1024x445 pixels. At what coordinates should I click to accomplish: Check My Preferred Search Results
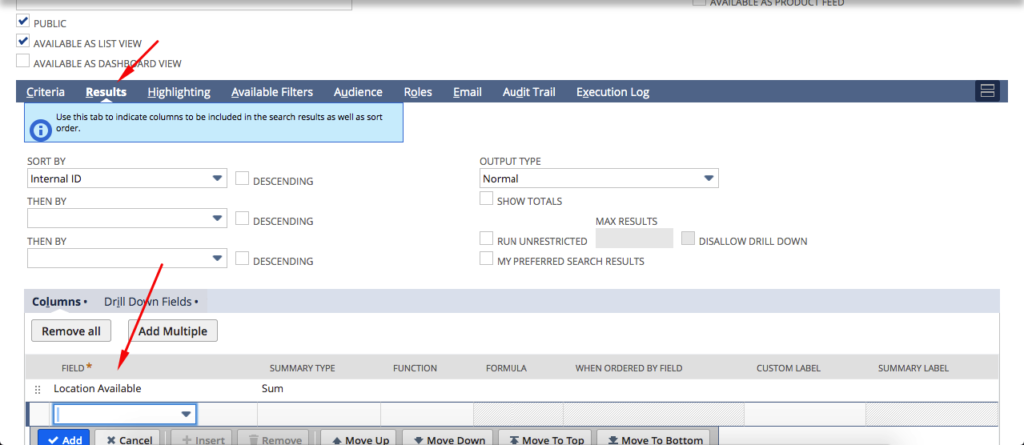[x=486, y=259]
